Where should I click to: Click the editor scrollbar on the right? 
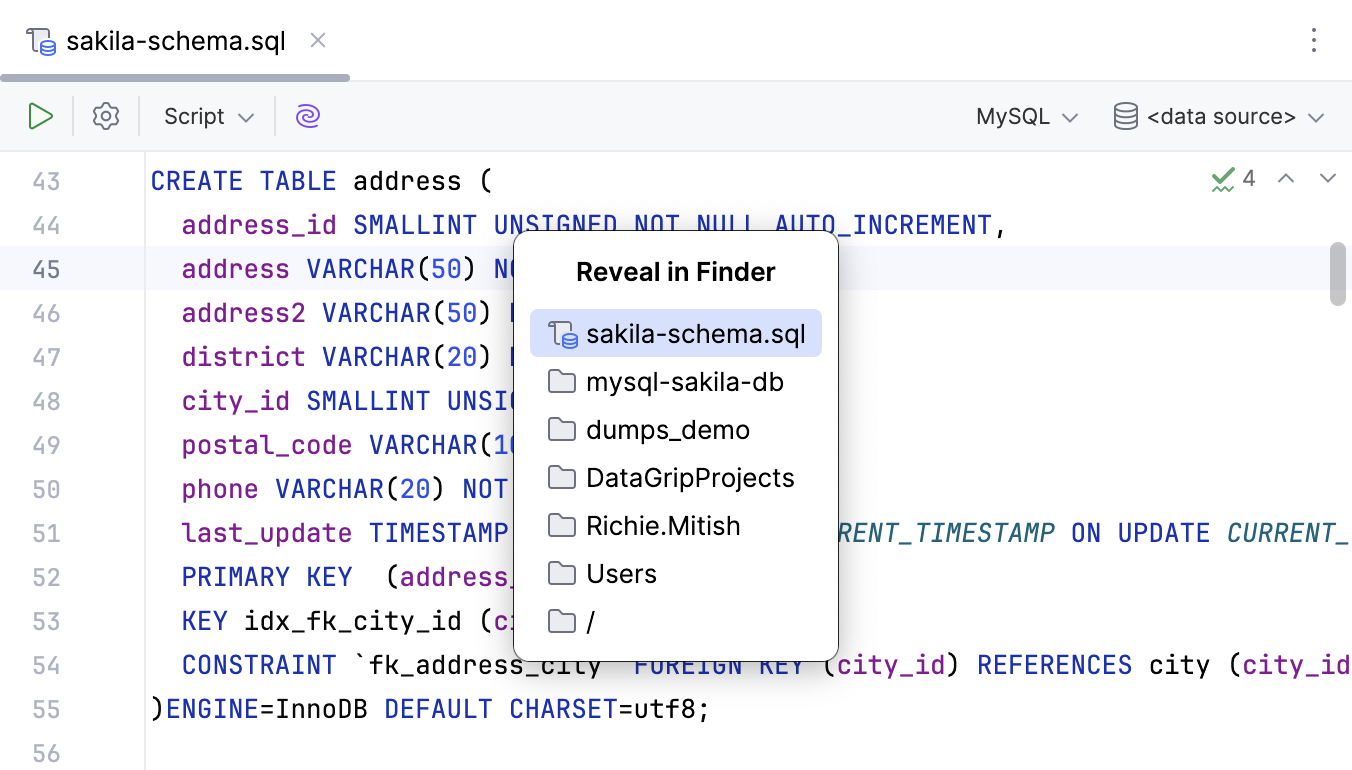(x=1339, y=273)
